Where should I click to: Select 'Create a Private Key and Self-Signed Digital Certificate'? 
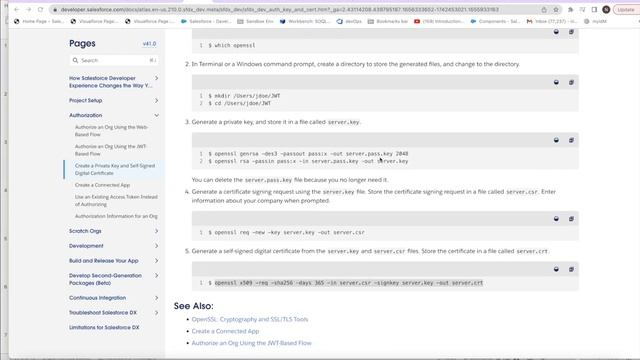(x=115, y=169)
